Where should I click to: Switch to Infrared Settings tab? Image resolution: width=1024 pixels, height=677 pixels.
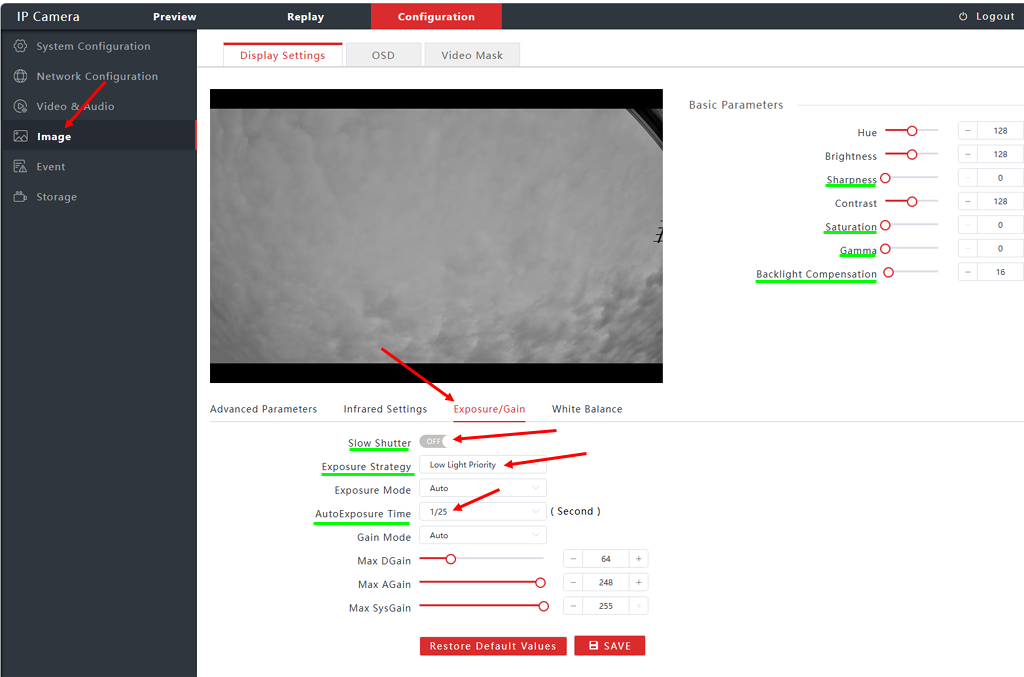click(x=385, y=409)
